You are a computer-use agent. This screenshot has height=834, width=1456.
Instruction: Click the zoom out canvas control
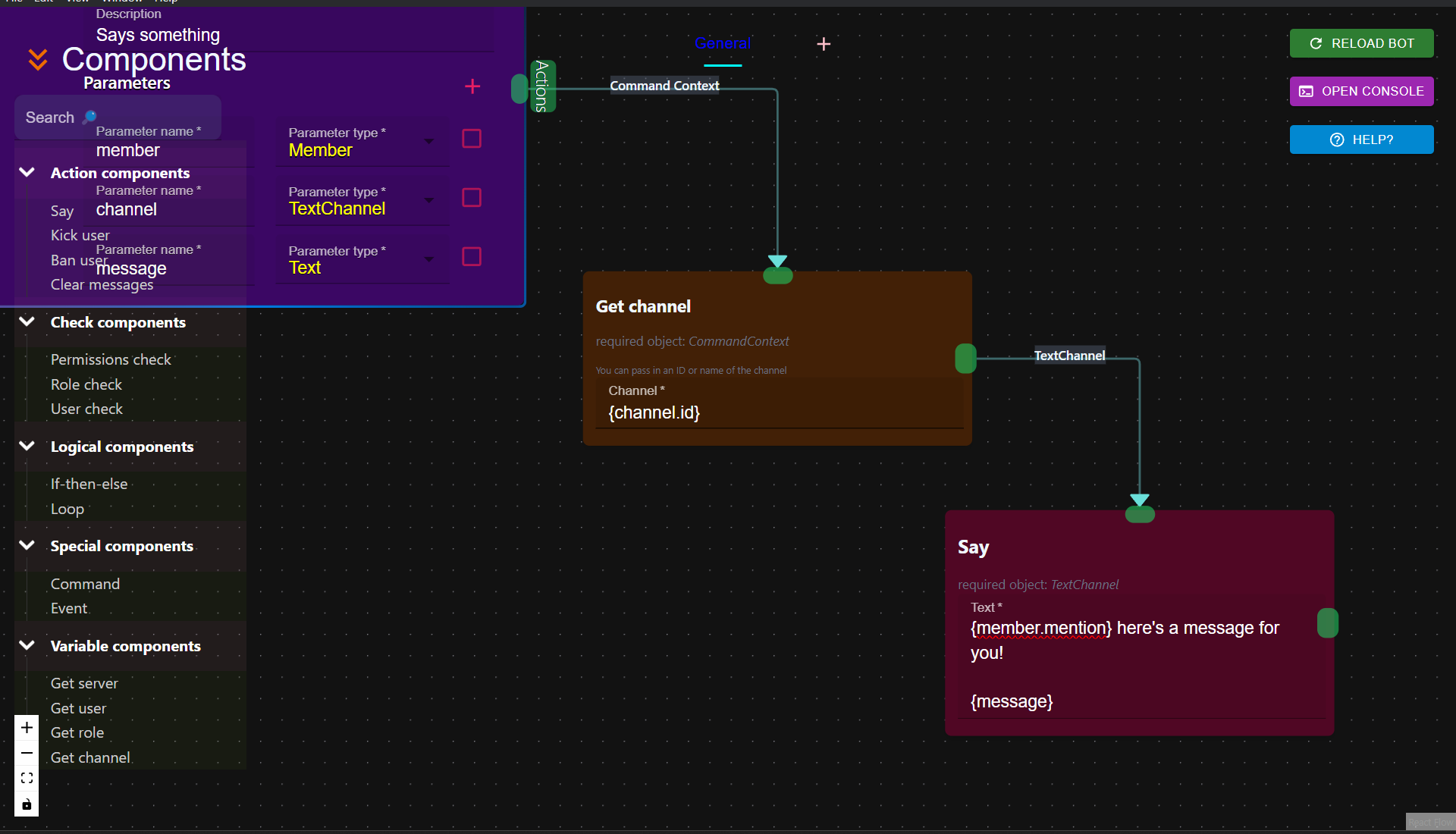coord(27,753)
